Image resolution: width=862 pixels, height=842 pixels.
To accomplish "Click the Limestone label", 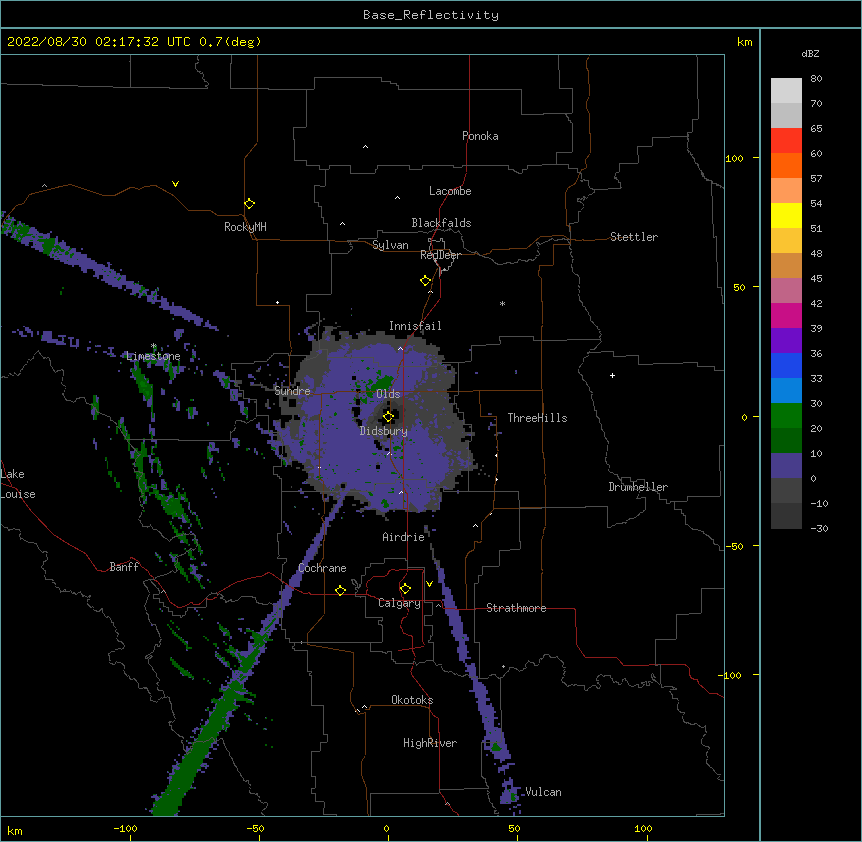I will pyautogui.click(x=153, y=356).
